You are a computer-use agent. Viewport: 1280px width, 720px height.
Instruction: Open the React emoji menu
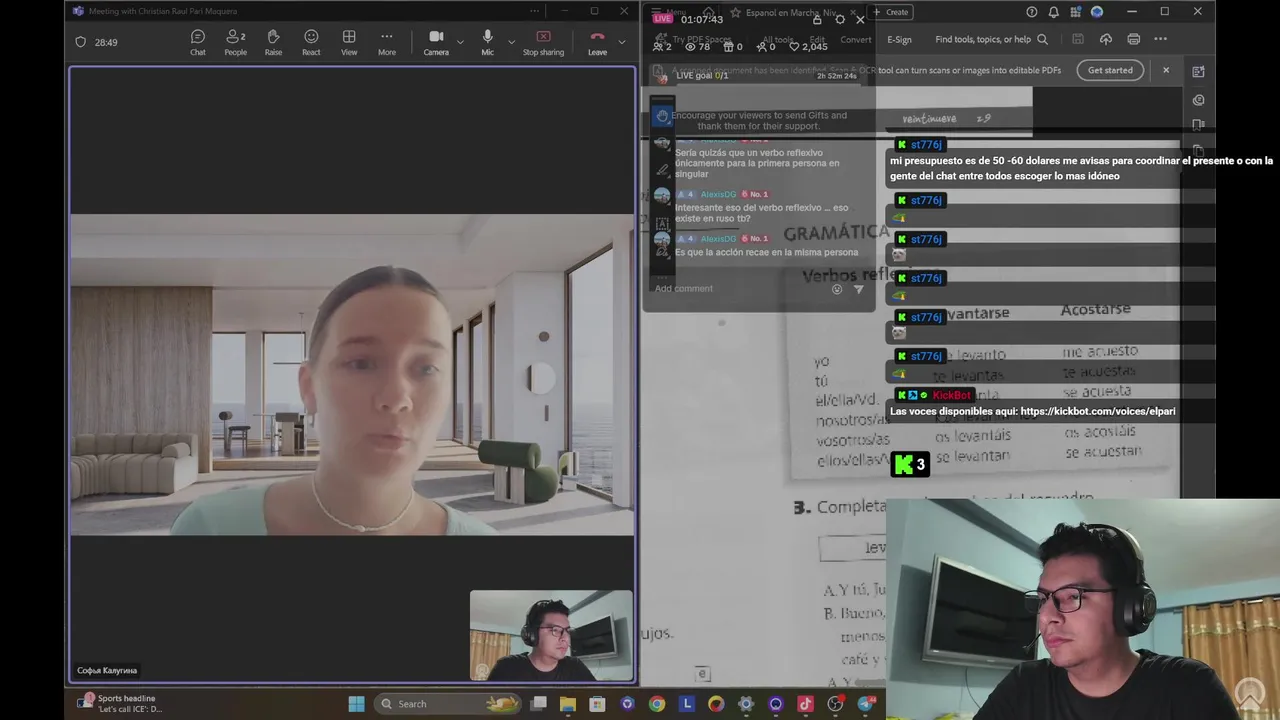click(311, 42)
